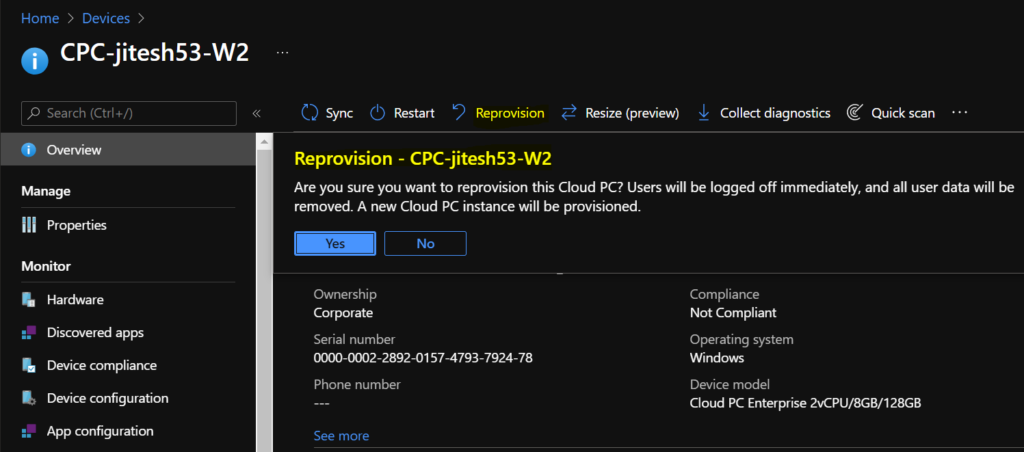Click the Monitor section heading
Screen dimensions: 1024x452
(x=46, y=266)
